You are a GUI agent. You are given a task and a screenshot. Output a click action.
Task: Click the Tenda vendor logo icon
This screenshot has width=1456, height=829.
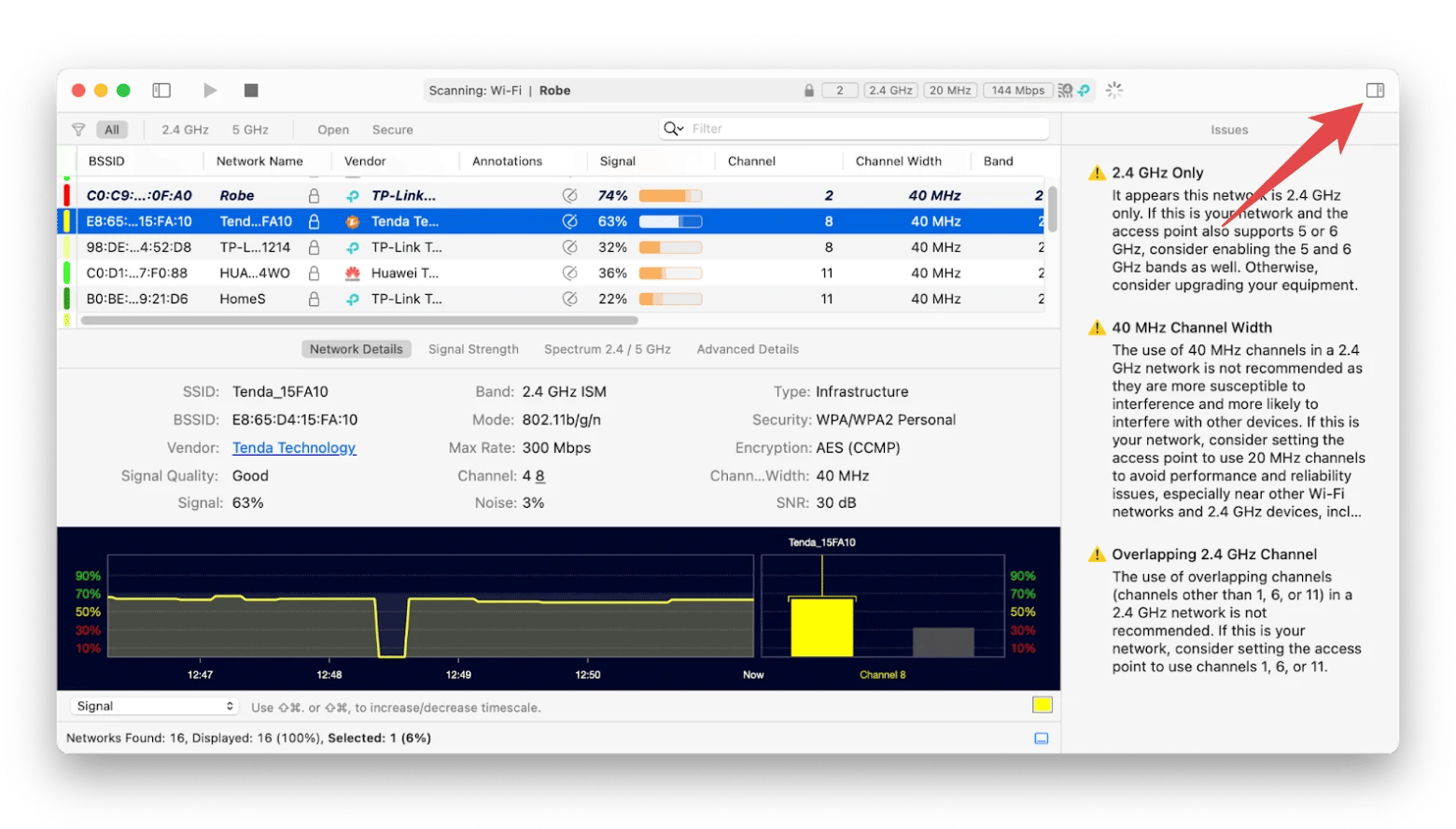pyautogui.click(x=353, y=221)
